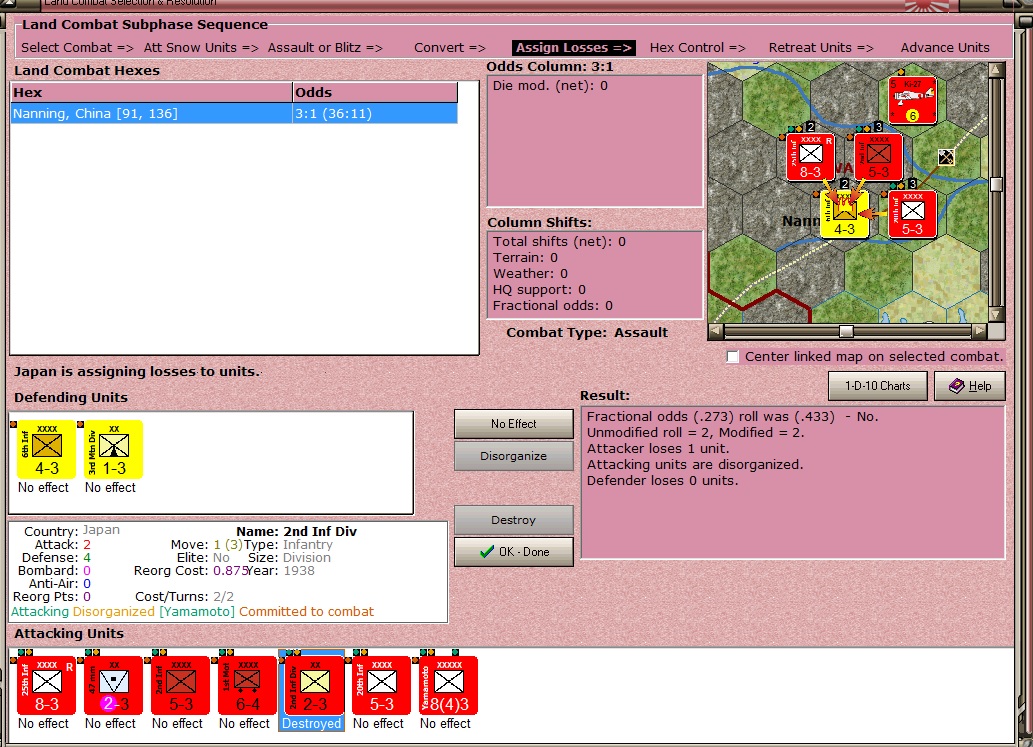
Task: Select the 3rd Mtn Div defending unit
Action: click(x=113, y=449)
